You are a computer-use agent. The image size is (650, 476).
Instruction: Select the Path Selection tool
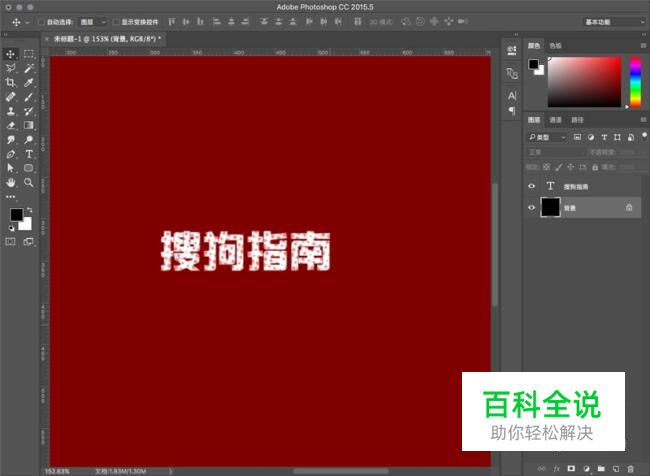(10, 168)
